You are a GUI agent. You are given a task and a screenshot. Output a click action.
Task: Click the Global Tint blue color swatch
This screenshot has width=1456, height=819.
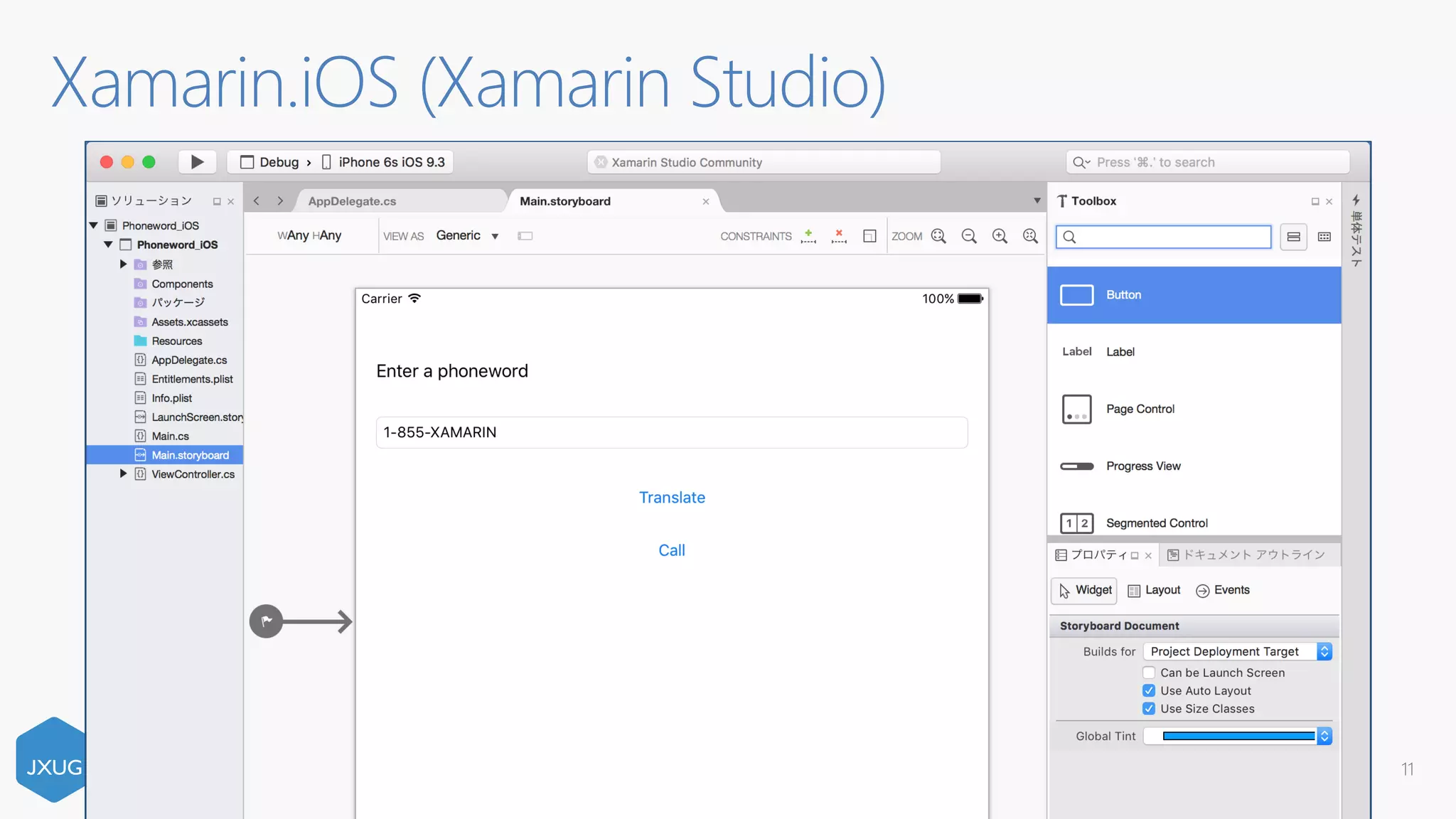(x=1238, y=736)
